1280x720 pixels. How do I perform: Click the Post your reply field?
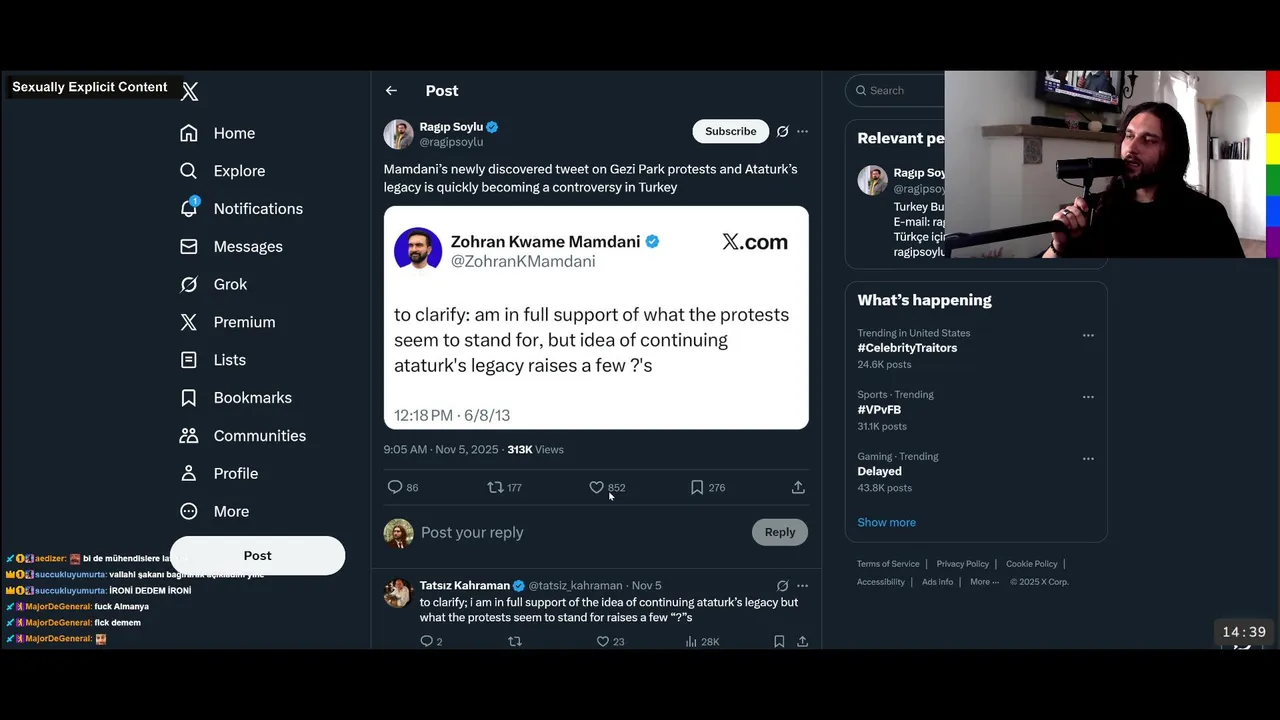(580, 532)
